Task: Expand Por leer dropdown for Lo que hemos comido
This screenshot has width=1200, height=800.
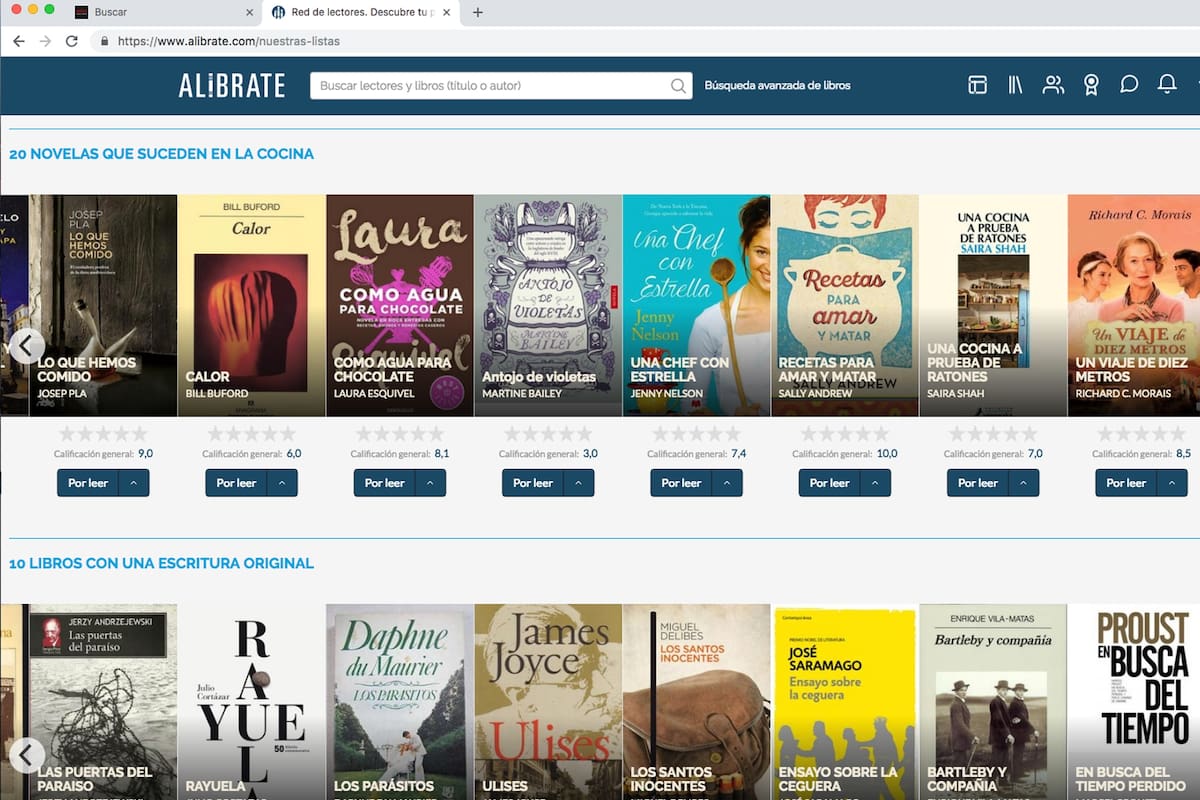Action: point(134,483)
